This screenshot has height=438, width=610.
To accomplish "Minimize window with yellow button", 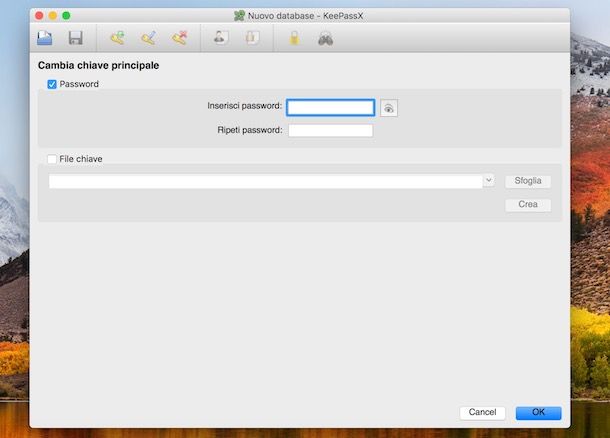I will click(53, 16).
